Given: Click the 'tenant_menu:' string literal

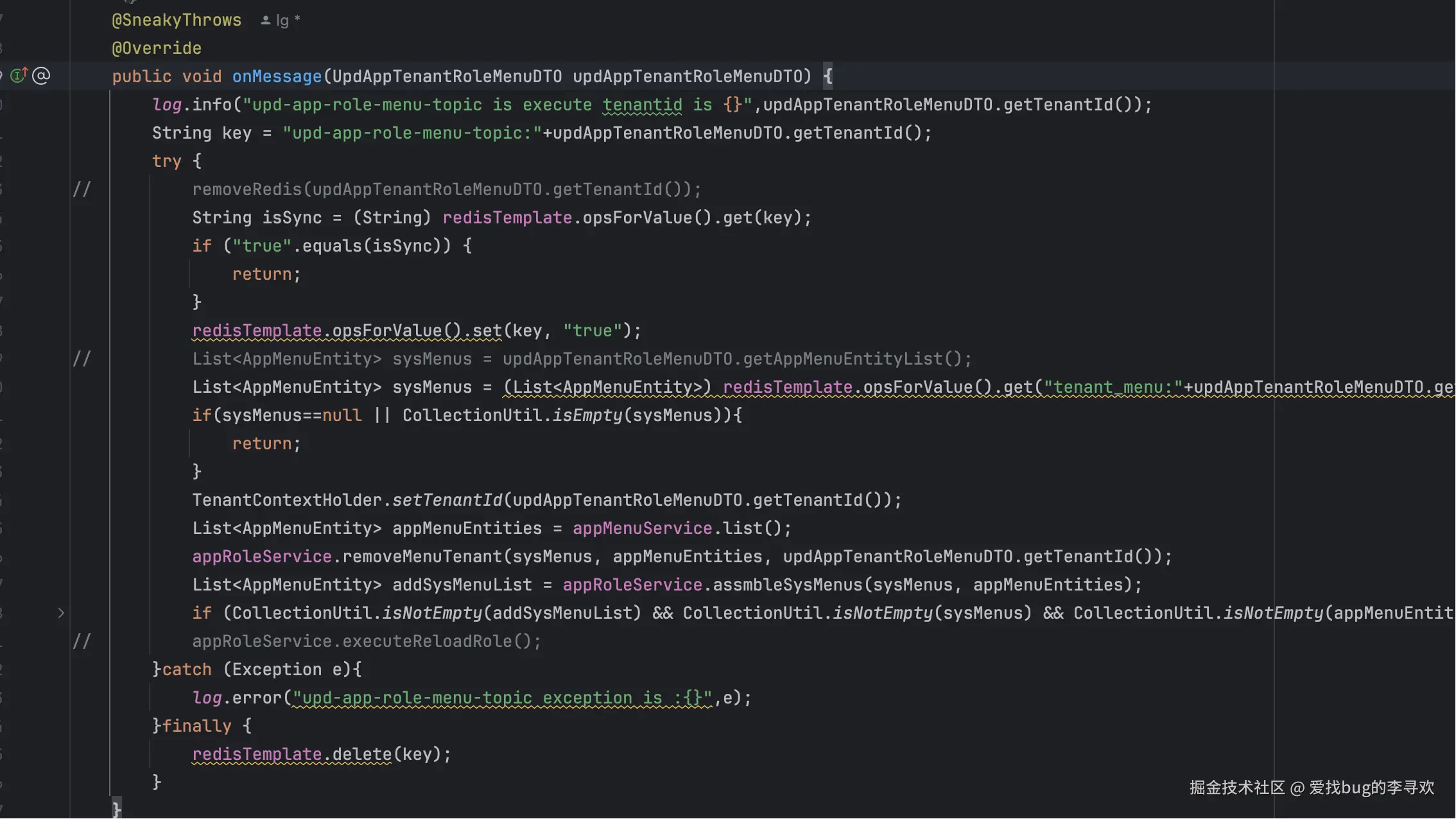Looking at the screenshot, I should point(1113,387).
